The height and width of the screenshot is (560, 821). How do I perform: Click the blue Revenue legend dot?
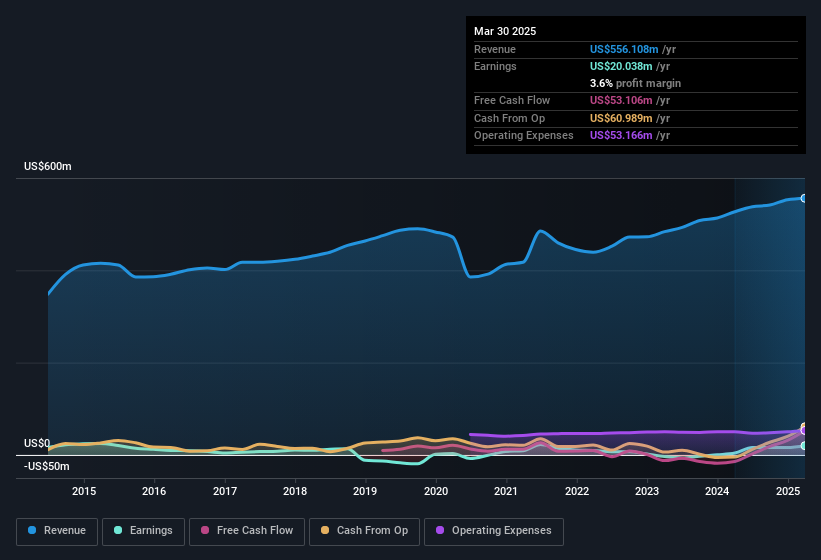[x=32, y=530]
